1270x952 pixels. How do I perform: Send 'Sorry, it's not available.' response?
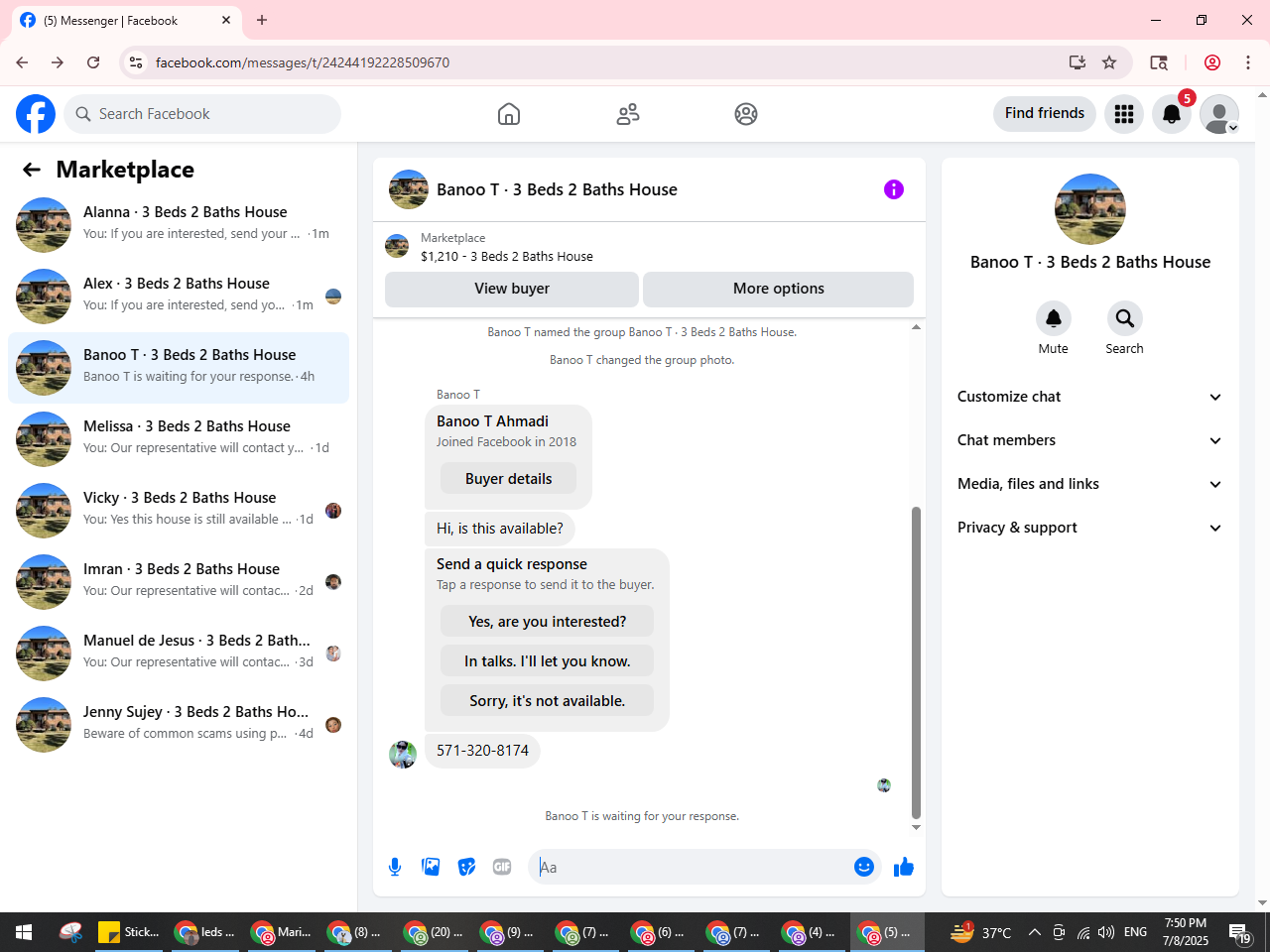click(548, 701)
